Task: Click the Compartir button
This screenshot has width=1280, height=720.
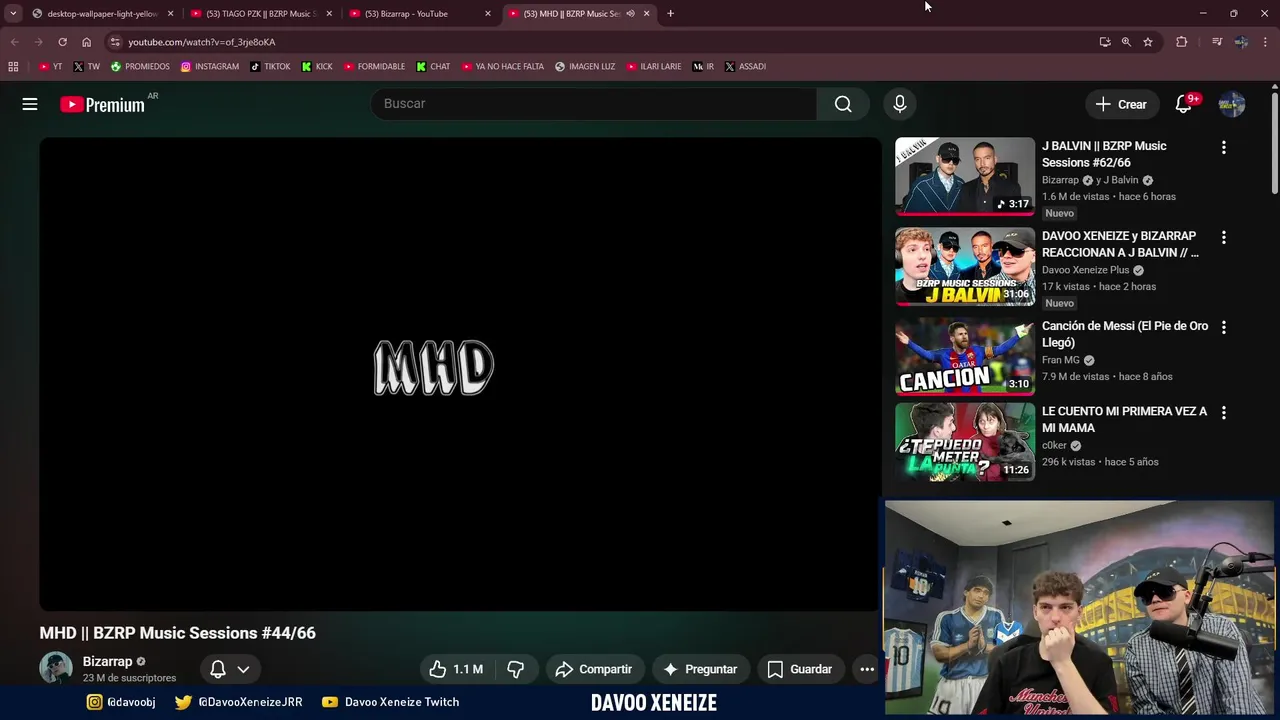Action: 594,669
